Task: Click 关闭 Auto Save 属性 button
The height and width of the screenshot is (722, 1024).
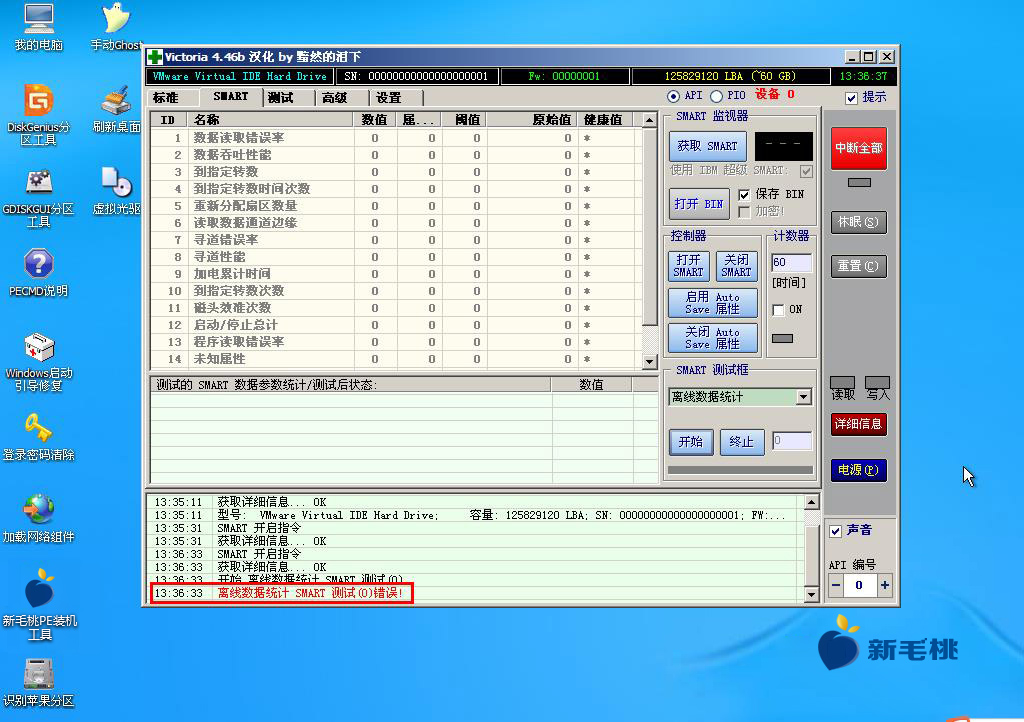Action: tap(712, 338)
